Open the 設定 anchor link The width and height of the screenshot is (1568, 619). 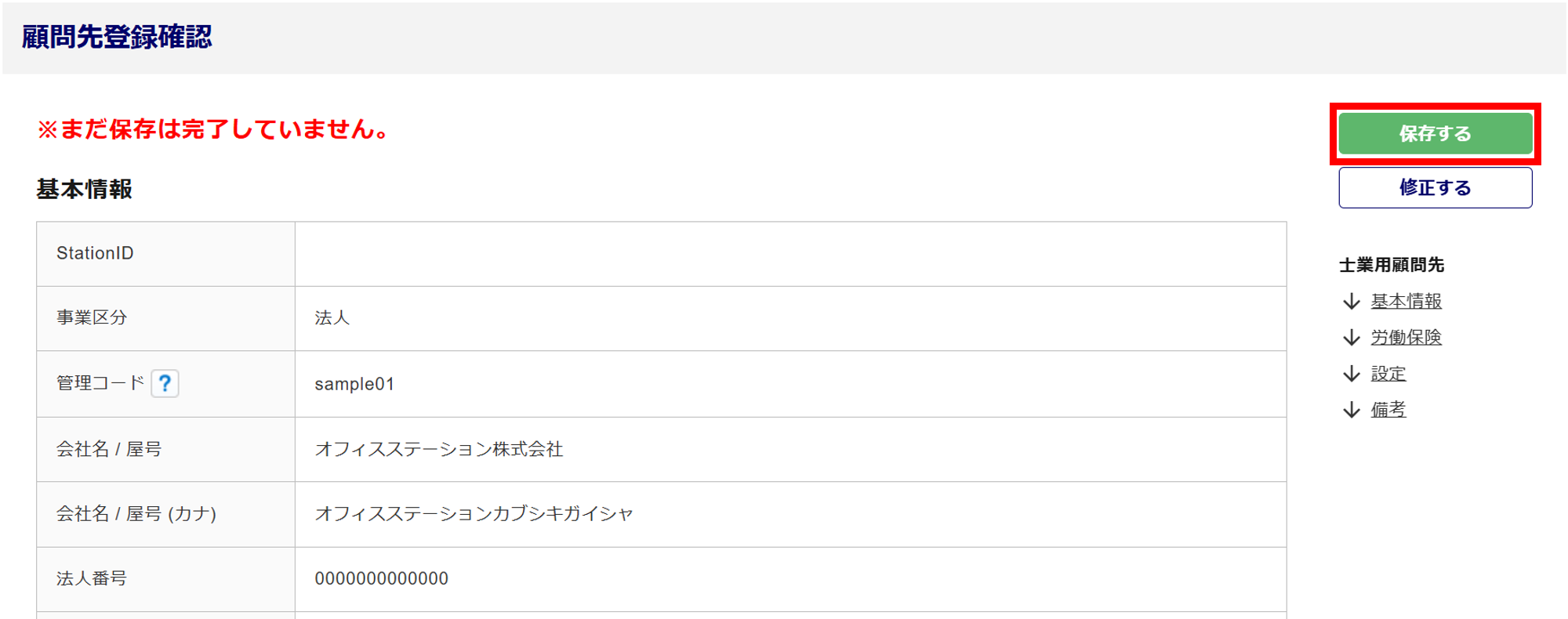point(1388,374)
